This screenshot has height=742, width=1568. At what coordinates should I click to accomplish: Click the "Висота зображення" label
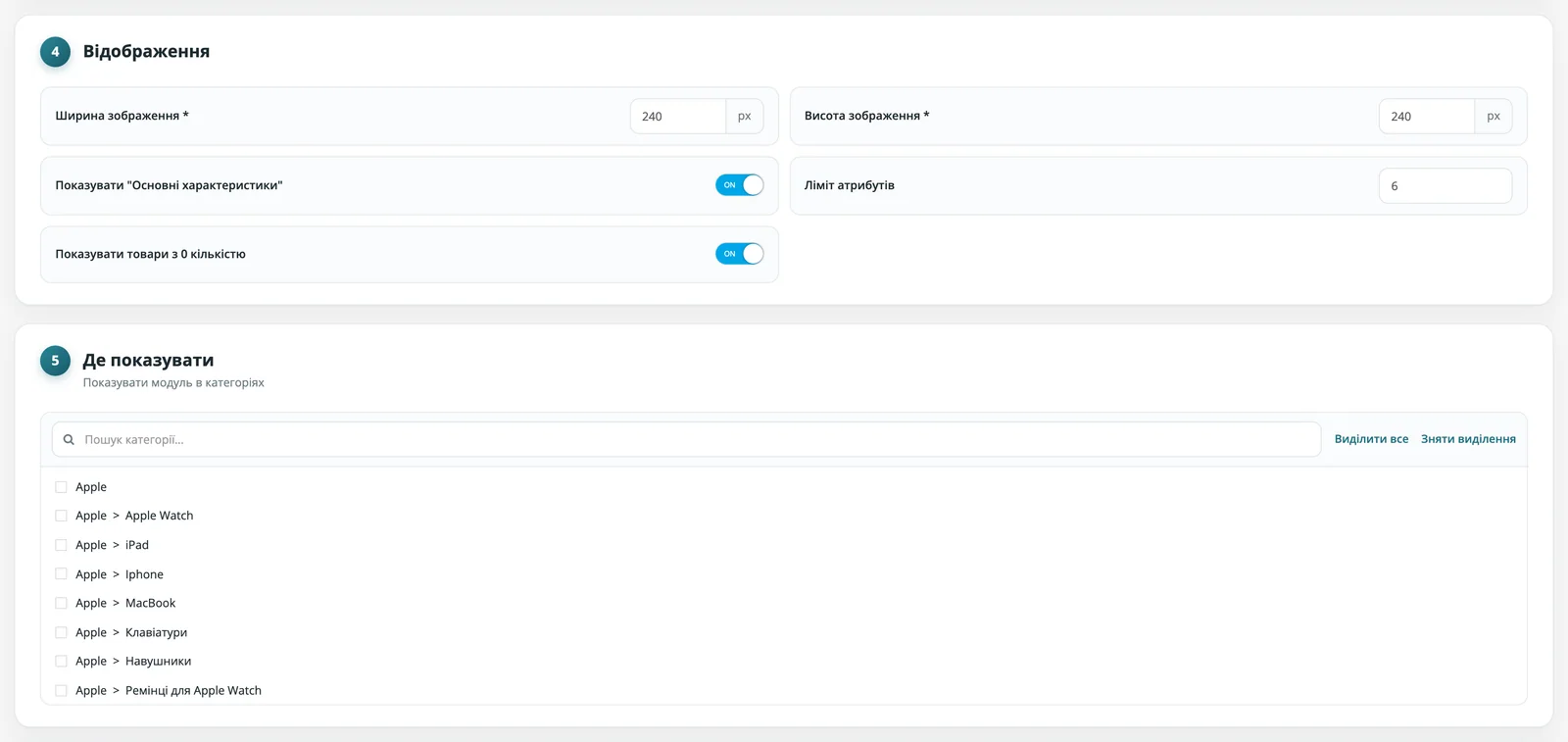(866, 116)
